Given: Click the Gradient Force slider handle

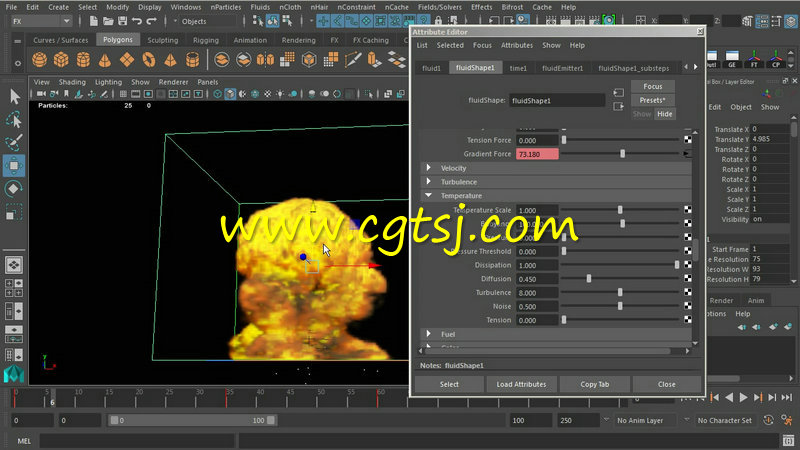Looking at the screenshot, I should [x=622, y=154].
